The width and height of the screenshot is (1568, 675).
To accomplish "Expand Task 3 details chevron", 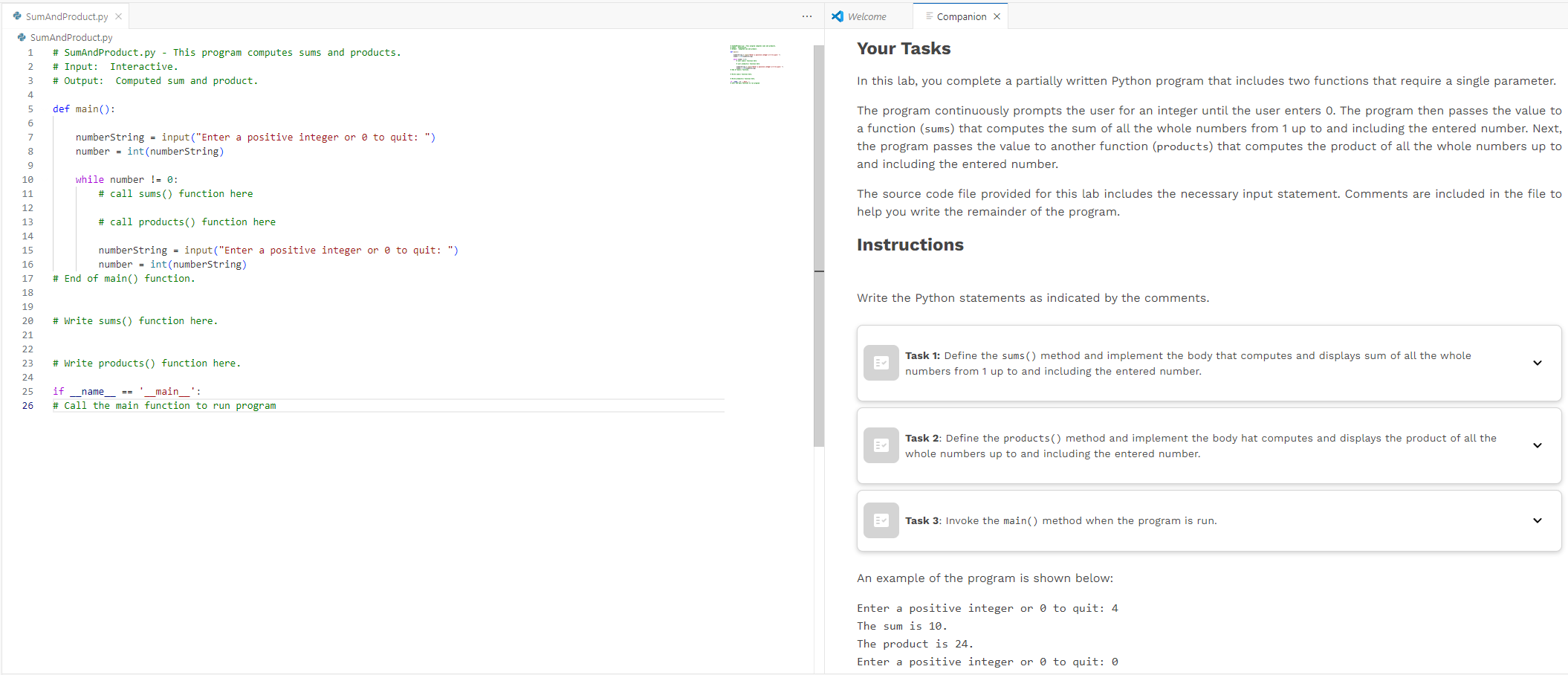I will click(x=1538, y=520).
